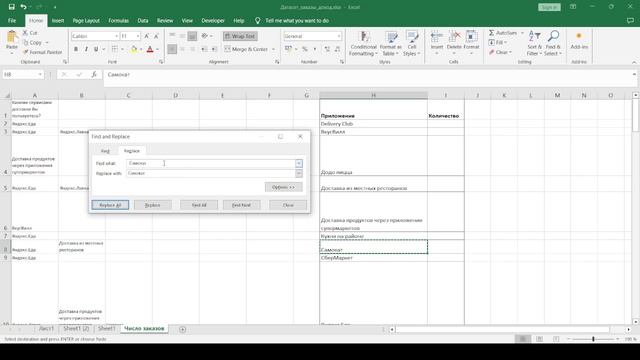Open Format as Table gallery

tap(391, 43)
